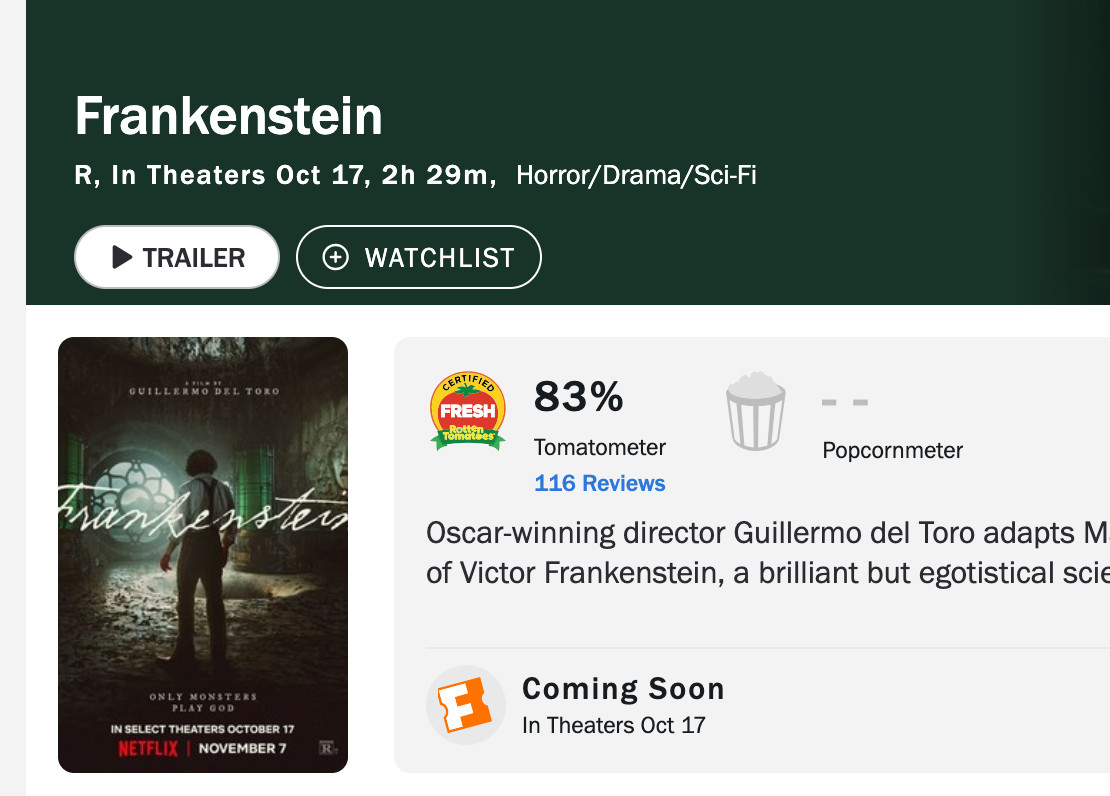Select the Tomatometer label

pos(600,448)
